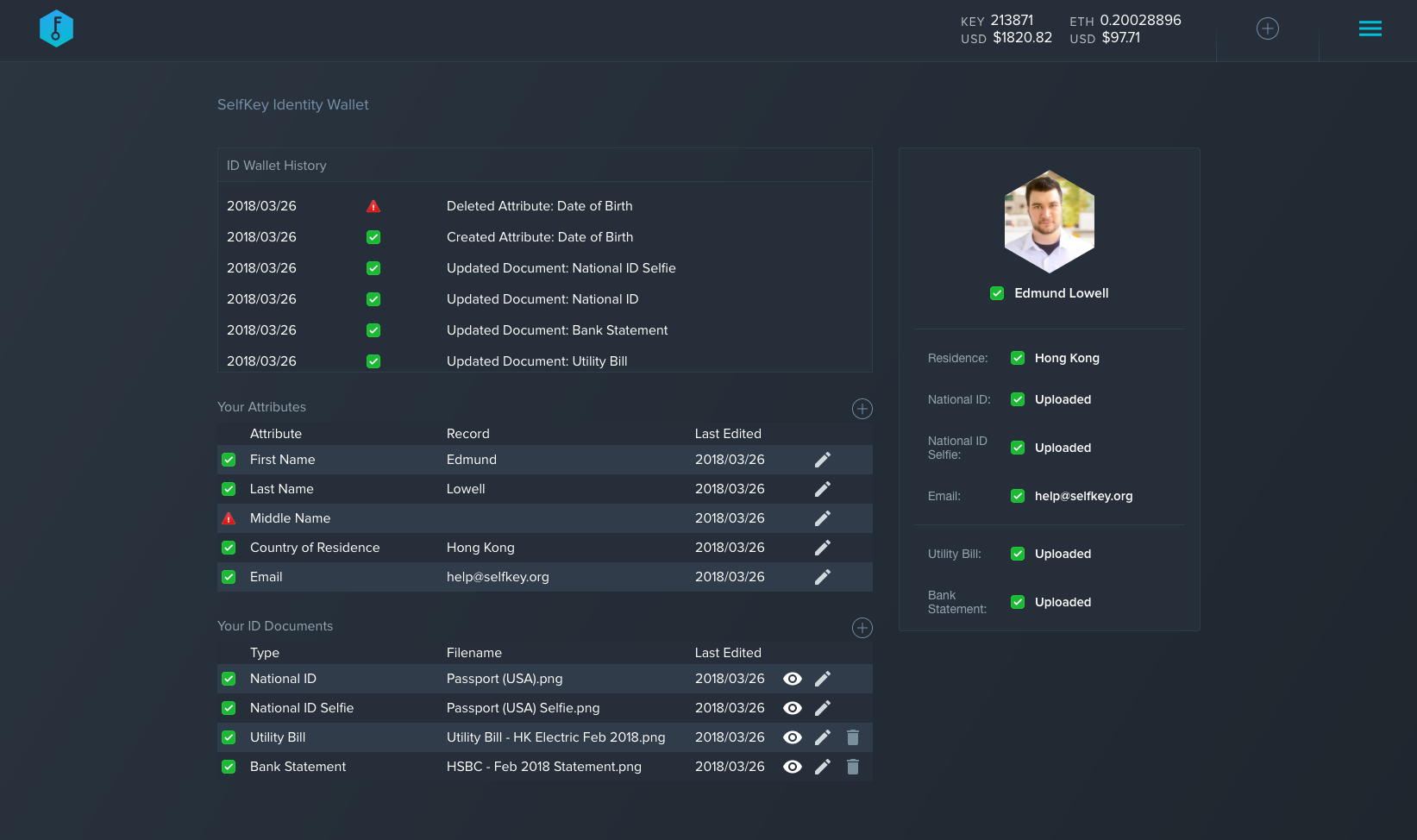Click the Last Name row check mark
Screen dimensions: 1417x840
coord(229,489)
